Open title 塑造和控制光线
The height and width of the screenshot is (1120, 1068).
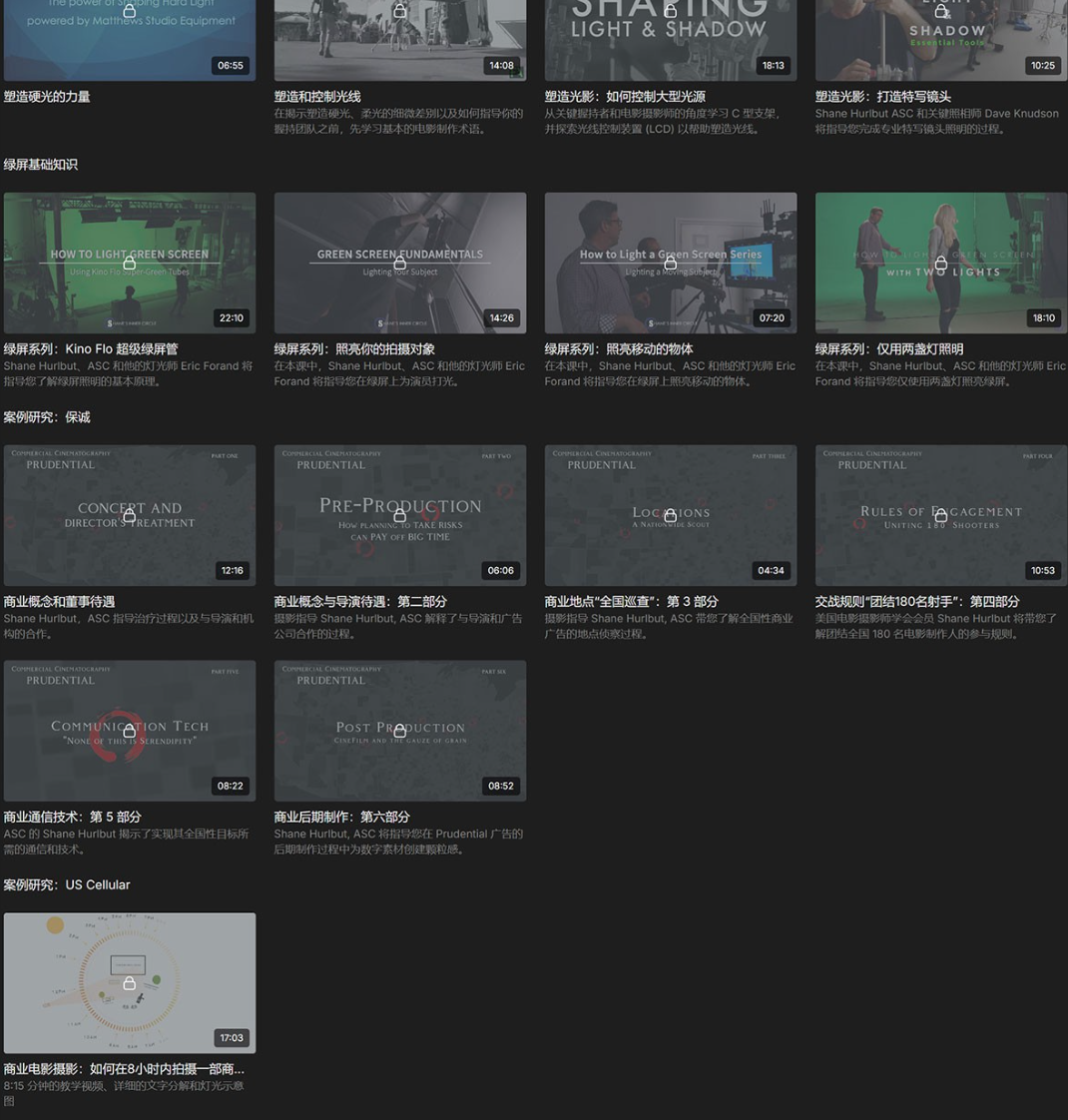(317, 97)
